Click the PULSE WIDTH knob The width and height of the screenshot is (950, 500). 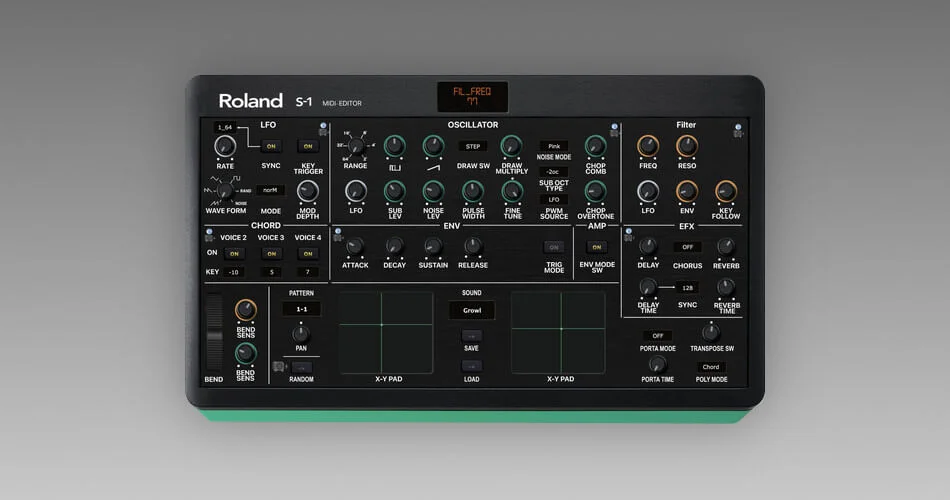pos(473,191)
